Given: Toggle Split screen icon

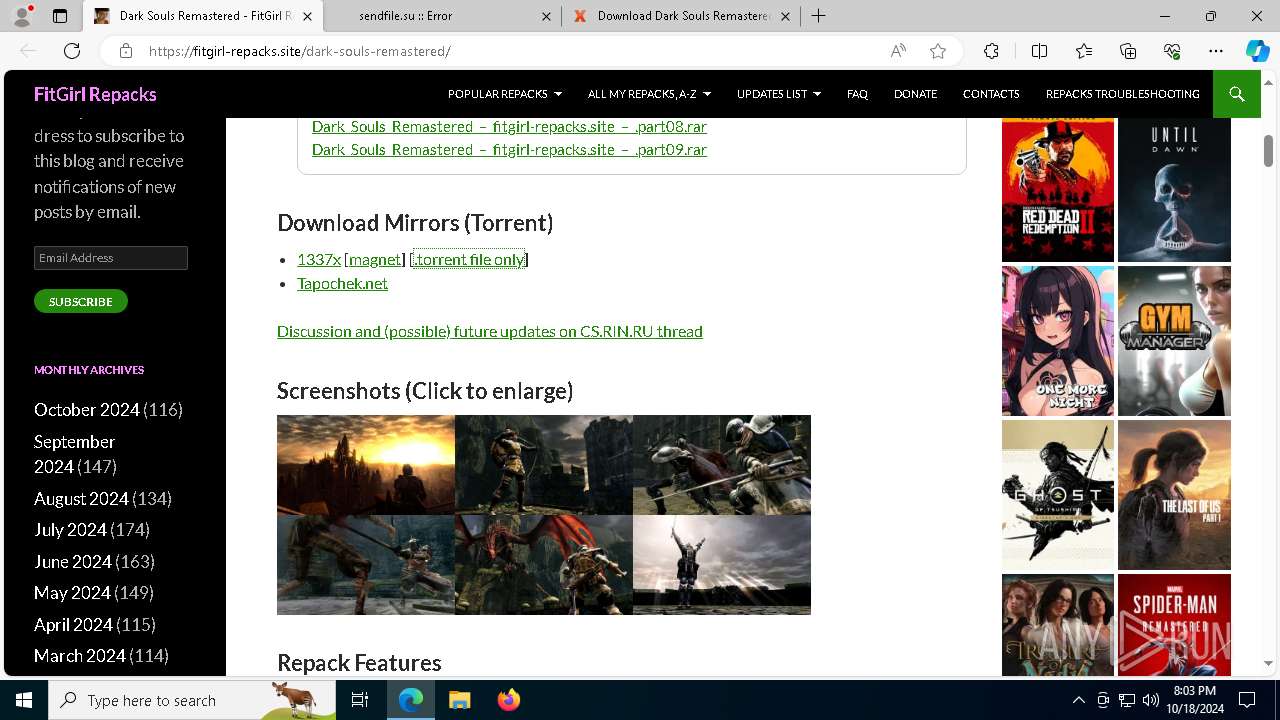Looking at the screenshot, I should pos(1039,51).
